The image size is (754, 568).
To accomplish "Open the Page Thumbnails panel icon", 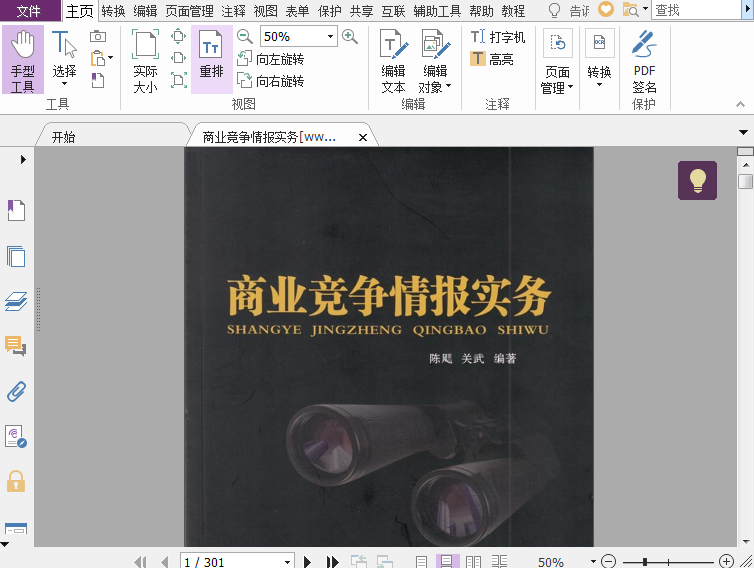I will [x=16, y=256].
